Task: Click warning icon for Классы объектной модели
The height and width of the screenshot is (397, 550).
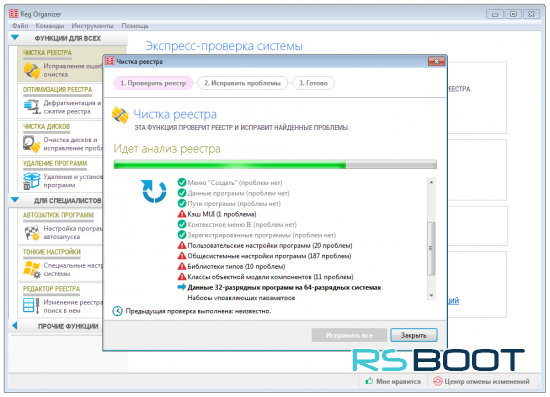Action: pyautogui.click(x=182, y=277)
